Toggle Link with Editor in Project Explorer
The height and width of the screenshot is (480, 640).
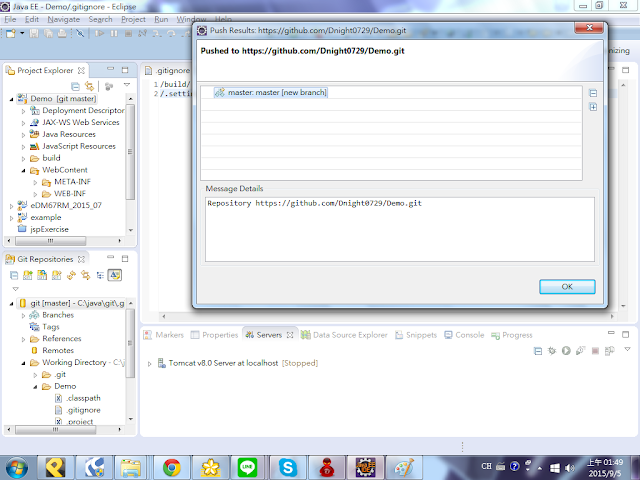[89, 87]
